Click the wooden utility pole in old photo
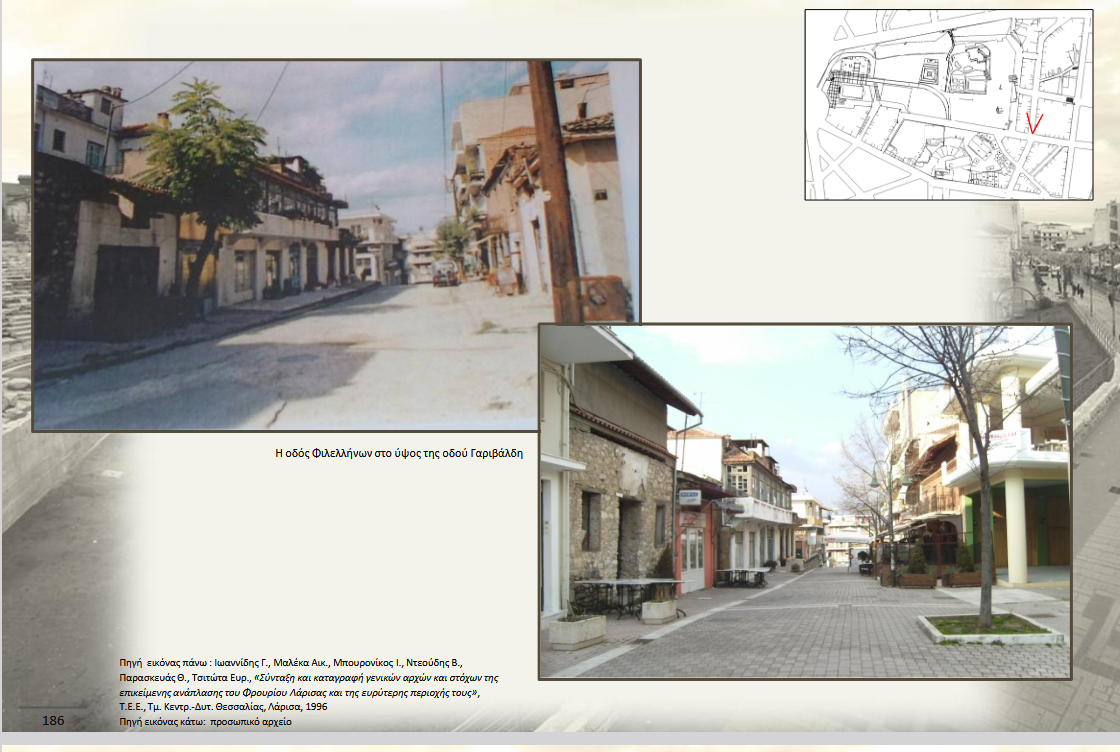Image resolution: width=1120 pixels, height=752 pixels. point(554,190)
